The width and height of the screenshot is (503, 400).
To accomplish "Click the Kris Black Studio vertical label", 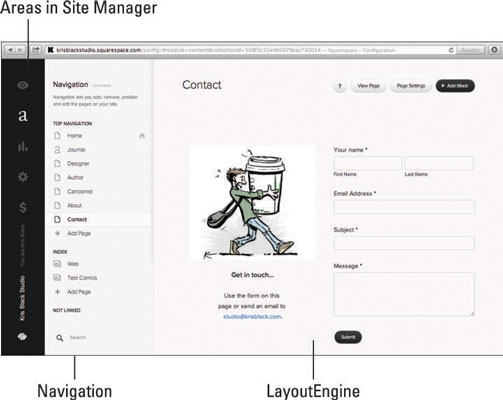I will (x=22, y=298).
